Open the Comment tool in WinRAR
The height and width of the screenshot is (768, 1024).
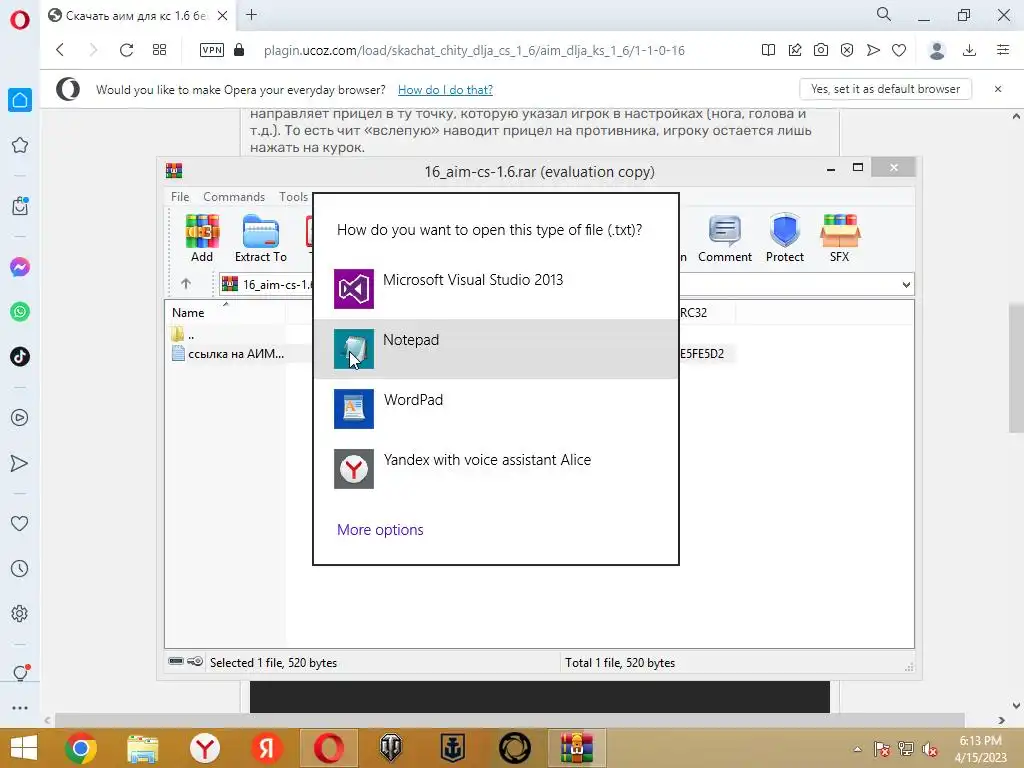coord(725,238)
